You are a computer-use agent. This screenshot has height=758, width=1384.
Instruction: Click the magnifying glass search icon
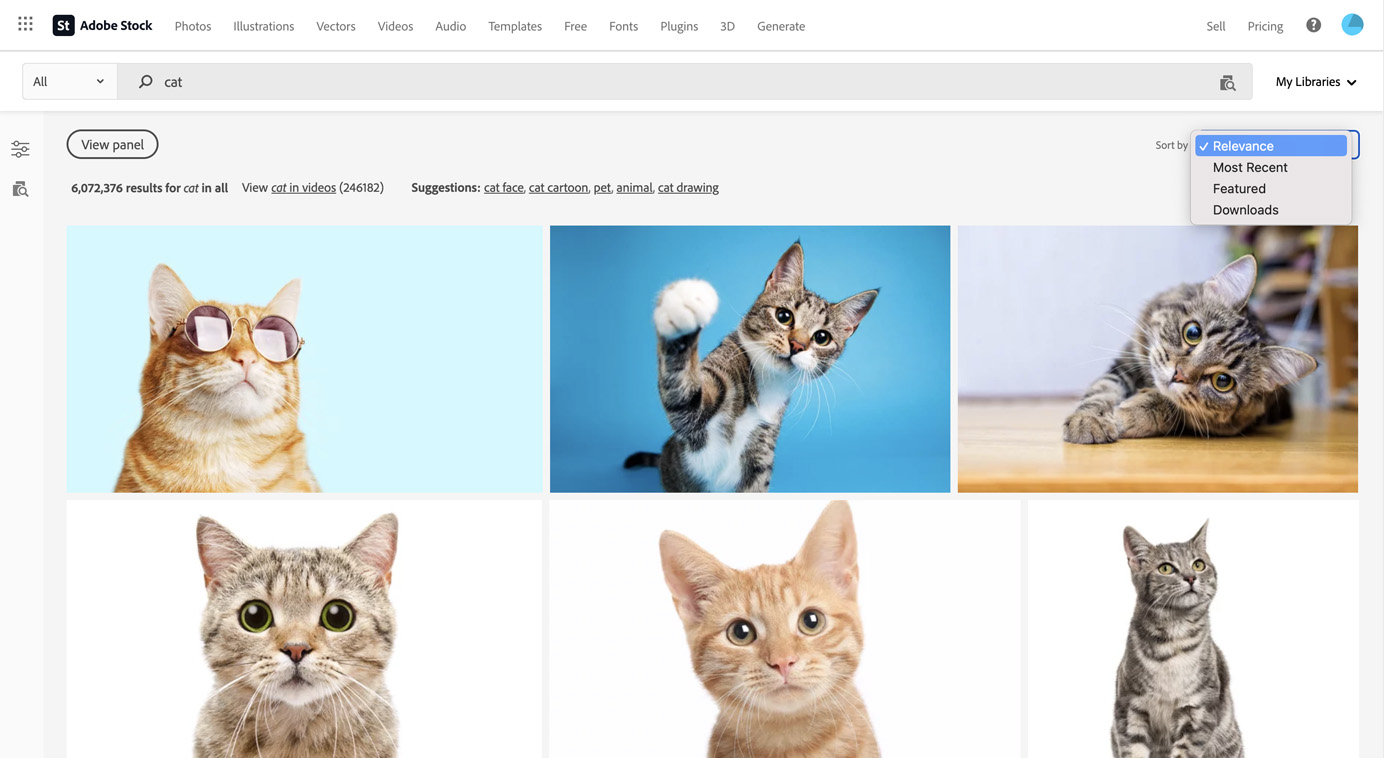(x=146, y=82)
